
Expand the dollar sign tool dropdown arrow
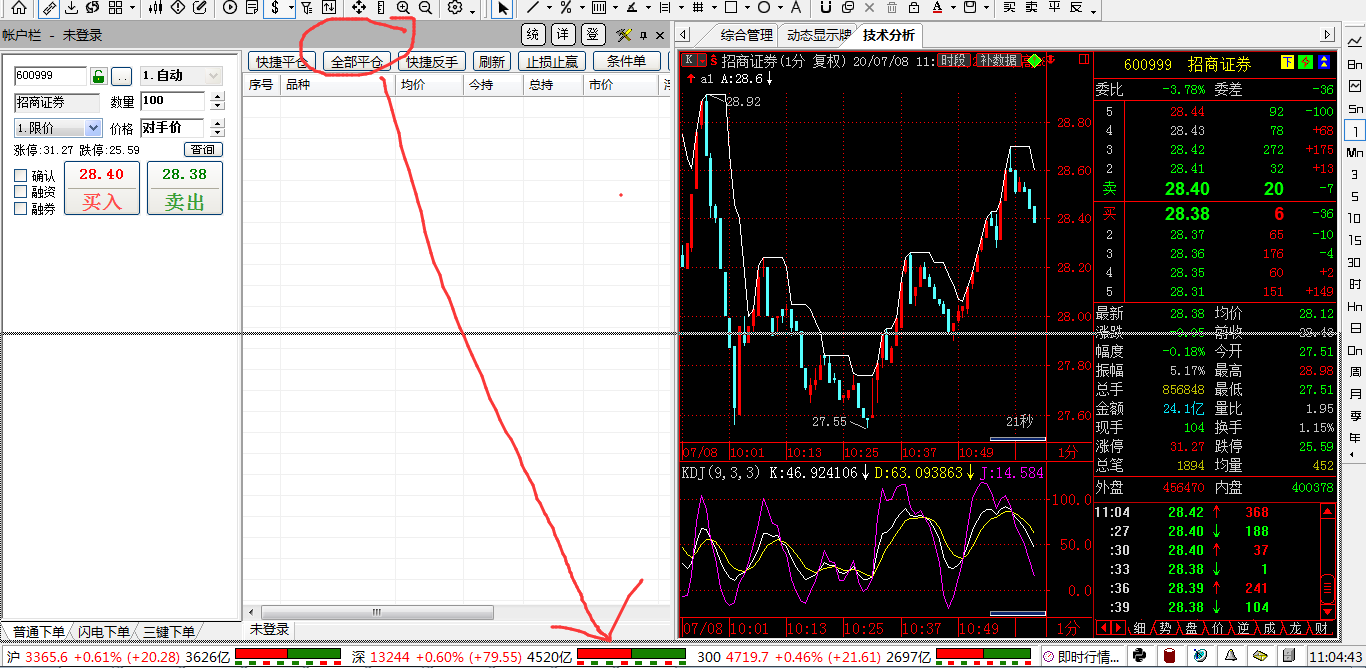pos(291,8)
